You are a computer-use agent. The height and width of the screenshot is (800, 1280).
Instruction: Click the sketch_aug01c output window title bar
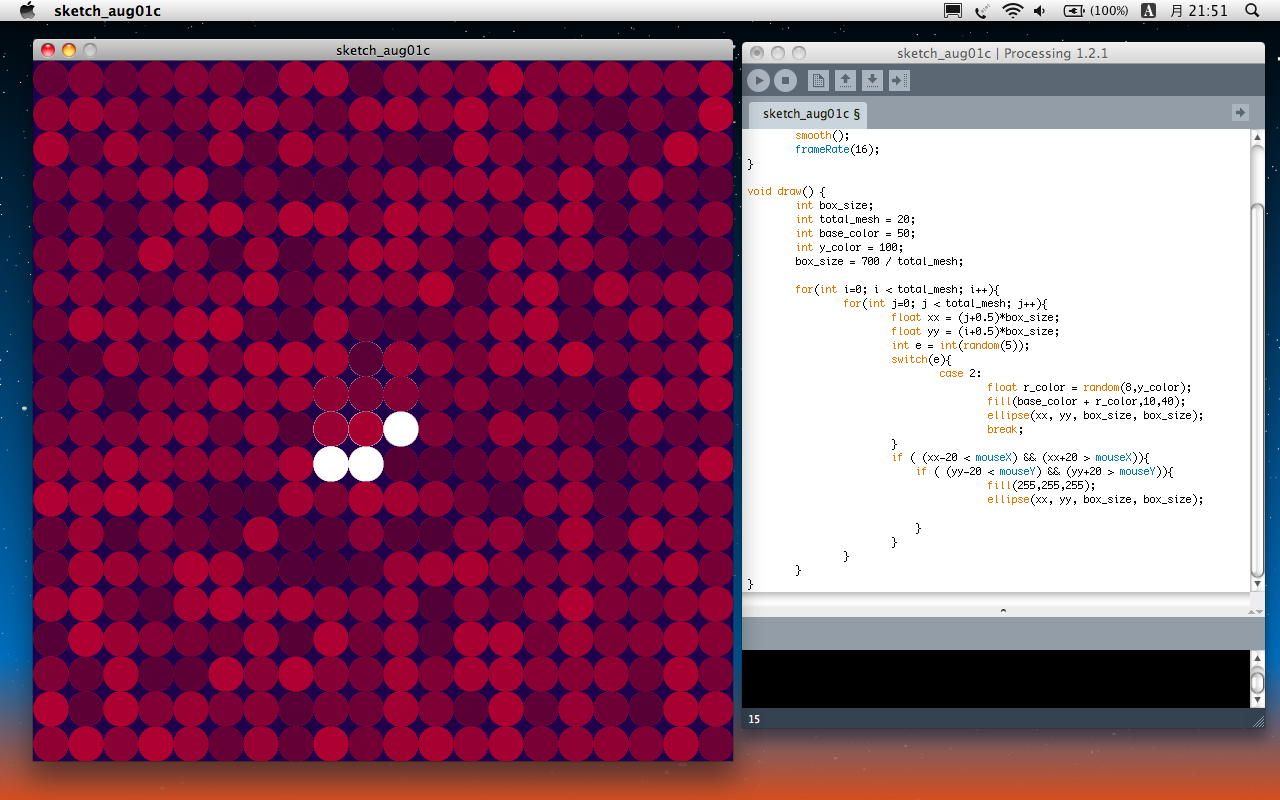pos(383,50)
